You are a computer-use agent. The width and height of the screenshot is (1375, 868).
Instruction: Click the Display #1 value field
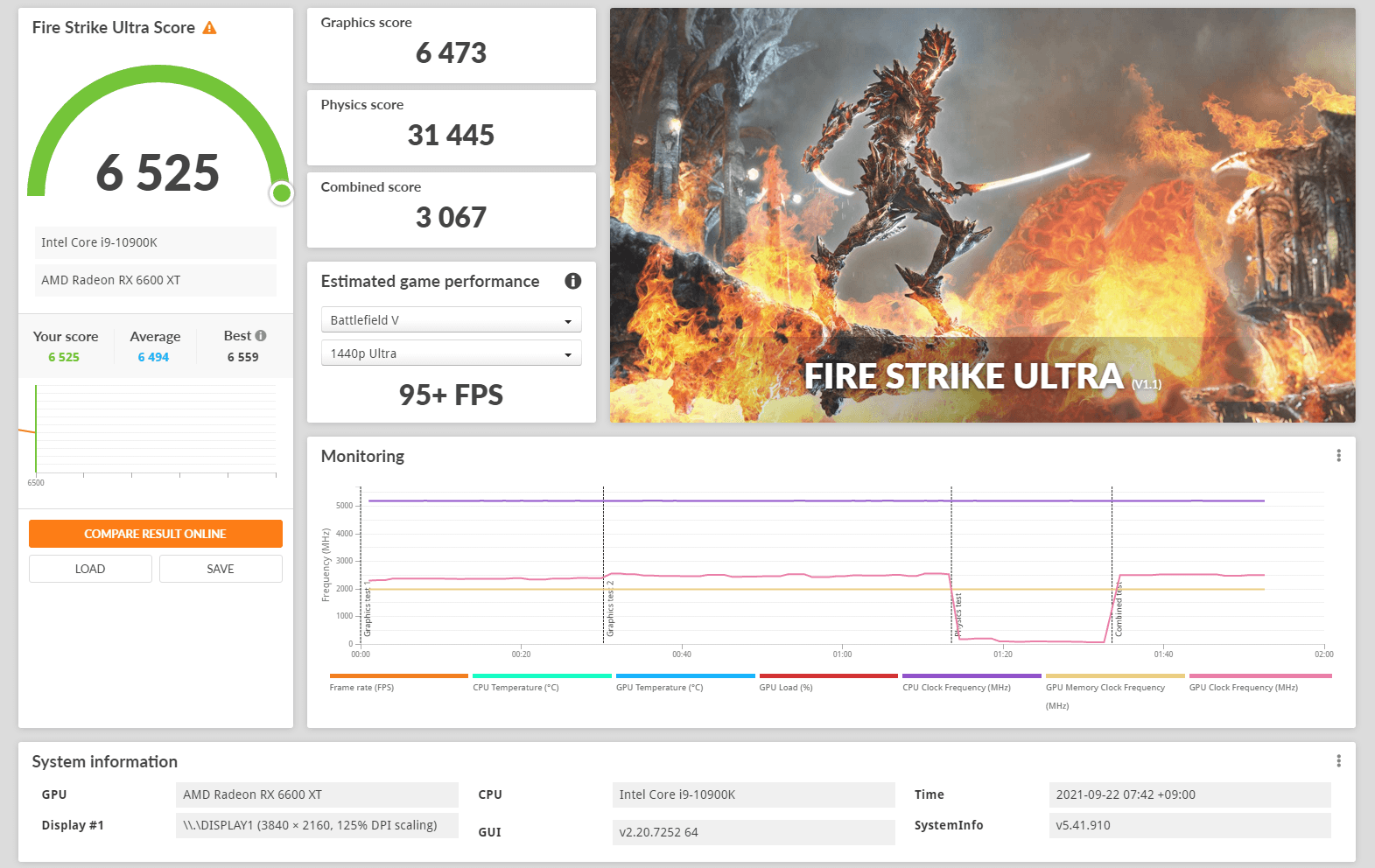(x=317, y=825)
